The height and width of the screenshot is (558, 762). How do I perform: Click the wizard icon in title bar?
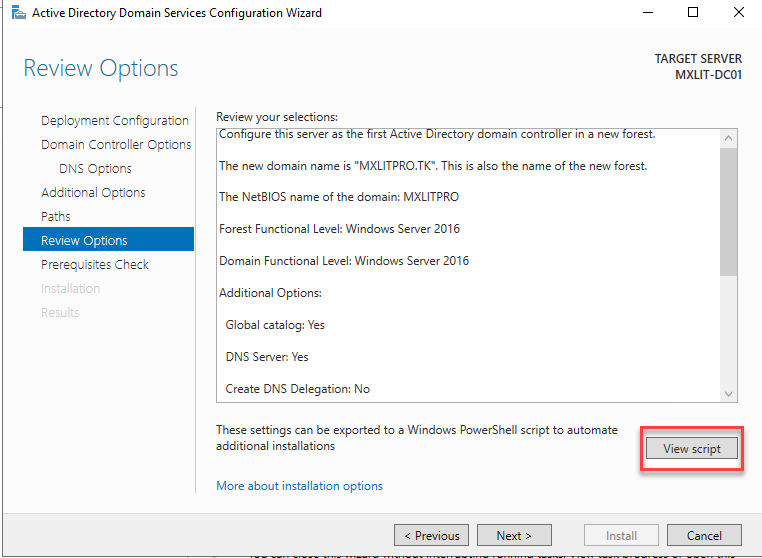pyautogui.click(x=18, y=14)
